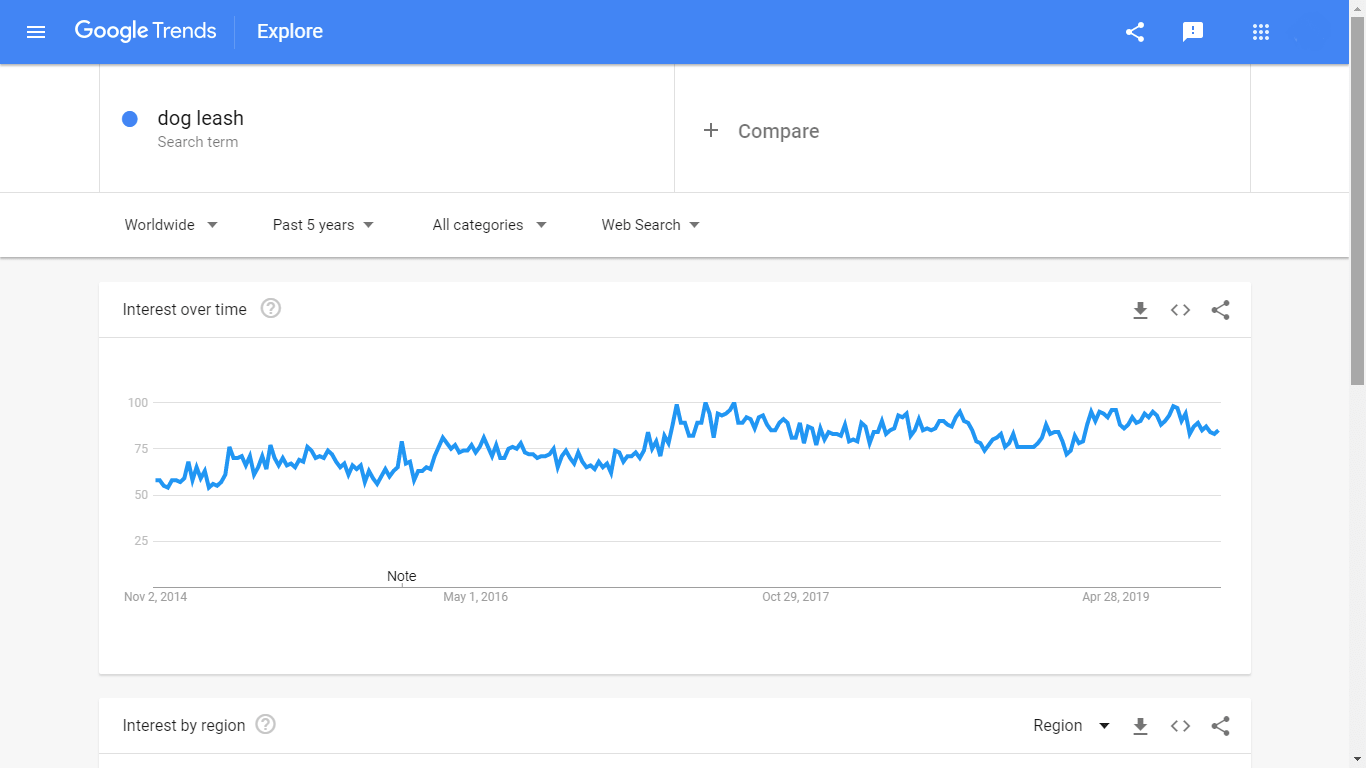Open the All categories dropdown
This screenshot has width=1366, height=768.
(x=489, y=225)
